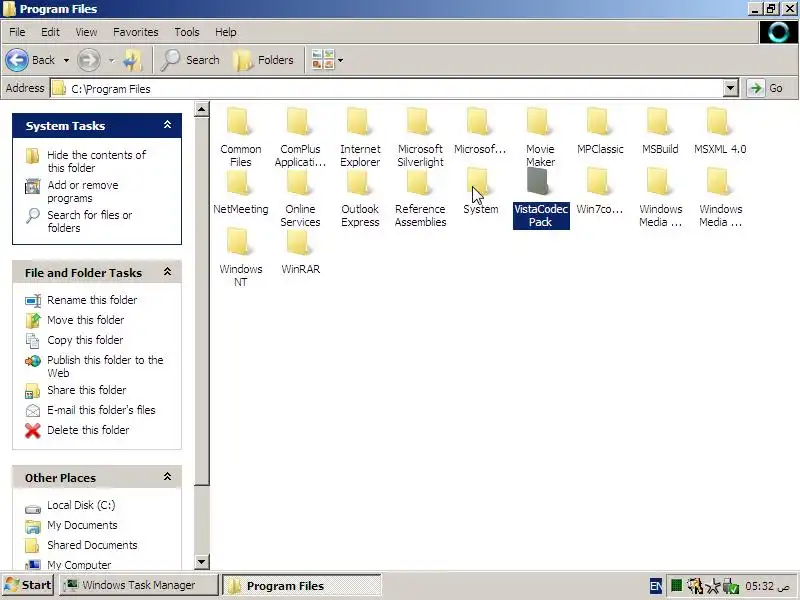Image resolution: width=800 pixels, height=600 pixels.
Task: Select the System folder
Action: coord(480,192)
